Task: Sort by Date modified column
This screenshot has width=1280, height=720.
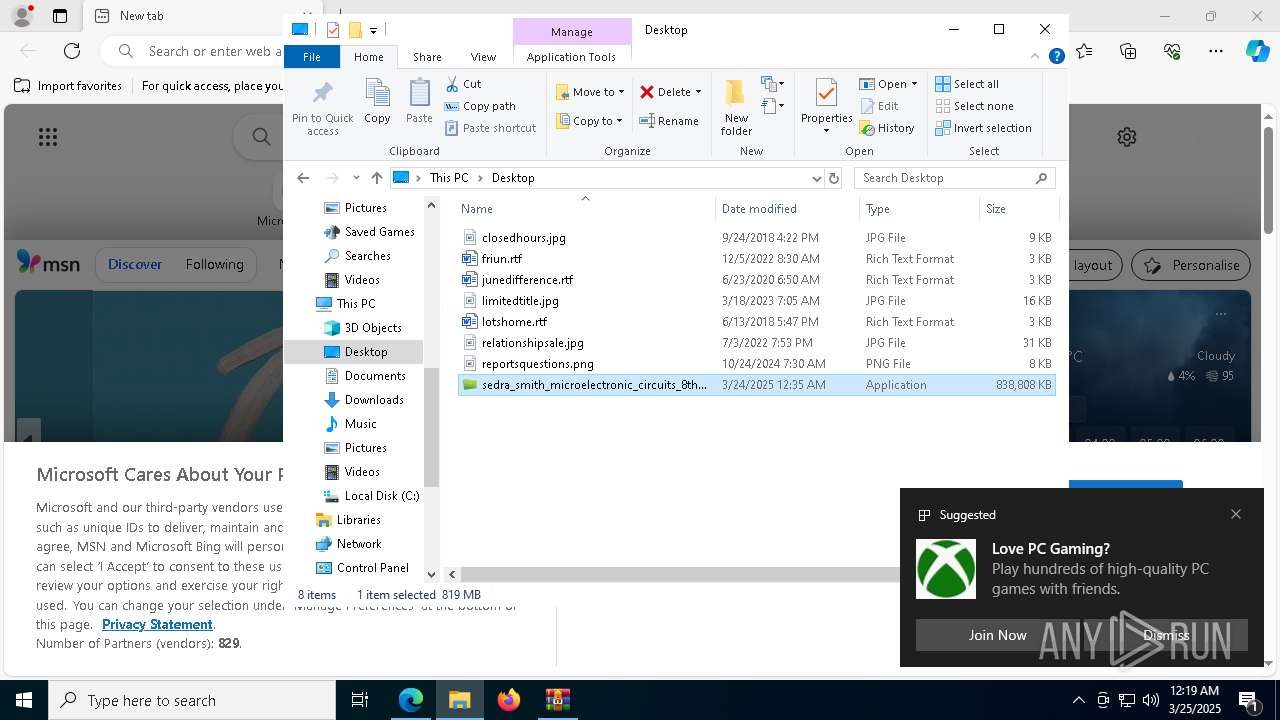Action: pyautogui.click(x=787, y=209)
